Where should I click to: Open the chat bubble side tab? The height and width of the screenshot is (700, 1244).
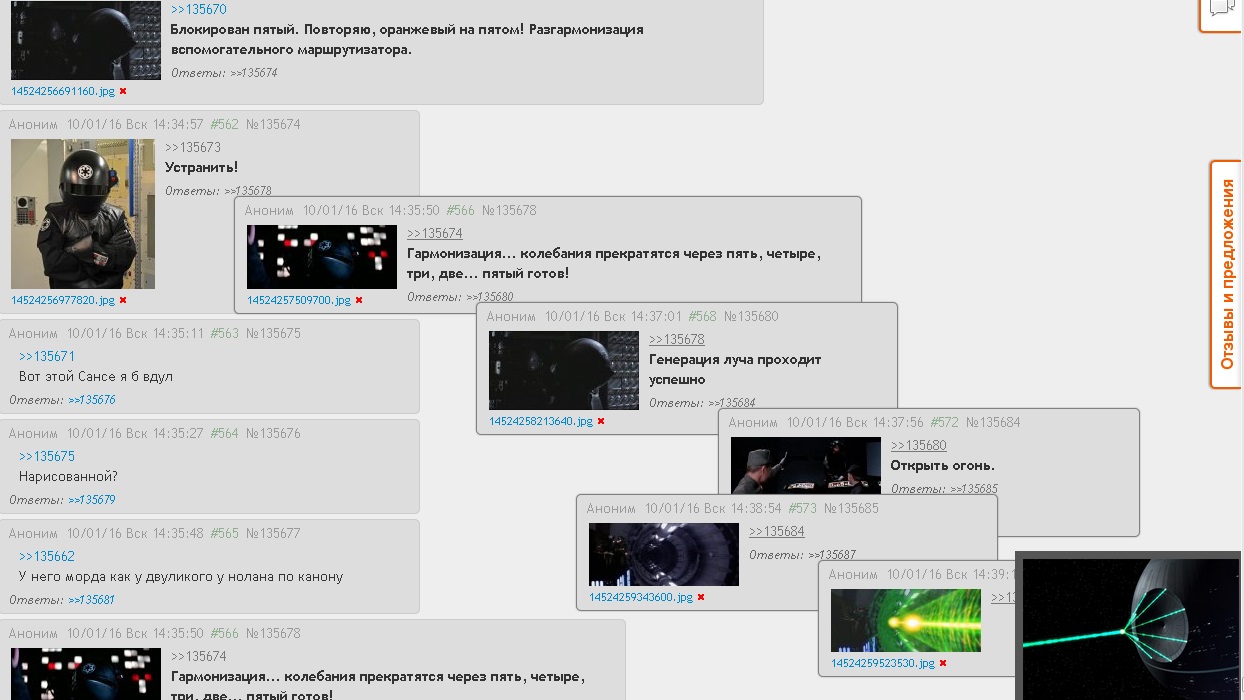click(1221, 12)
